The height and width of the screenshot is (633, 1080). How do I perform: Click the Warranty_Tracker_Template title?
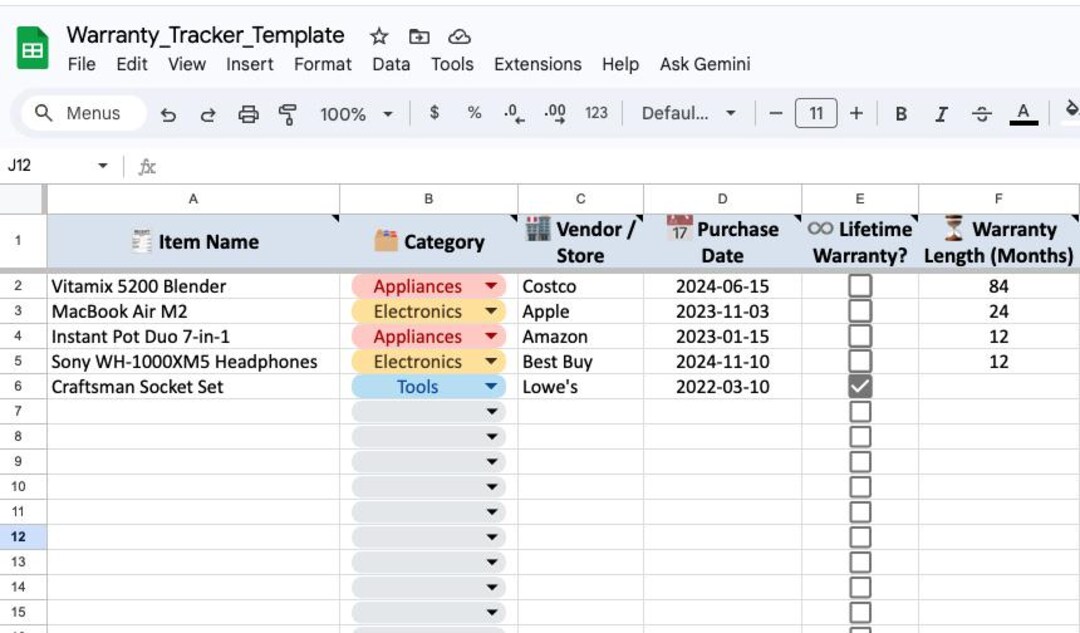coord(205,35)
